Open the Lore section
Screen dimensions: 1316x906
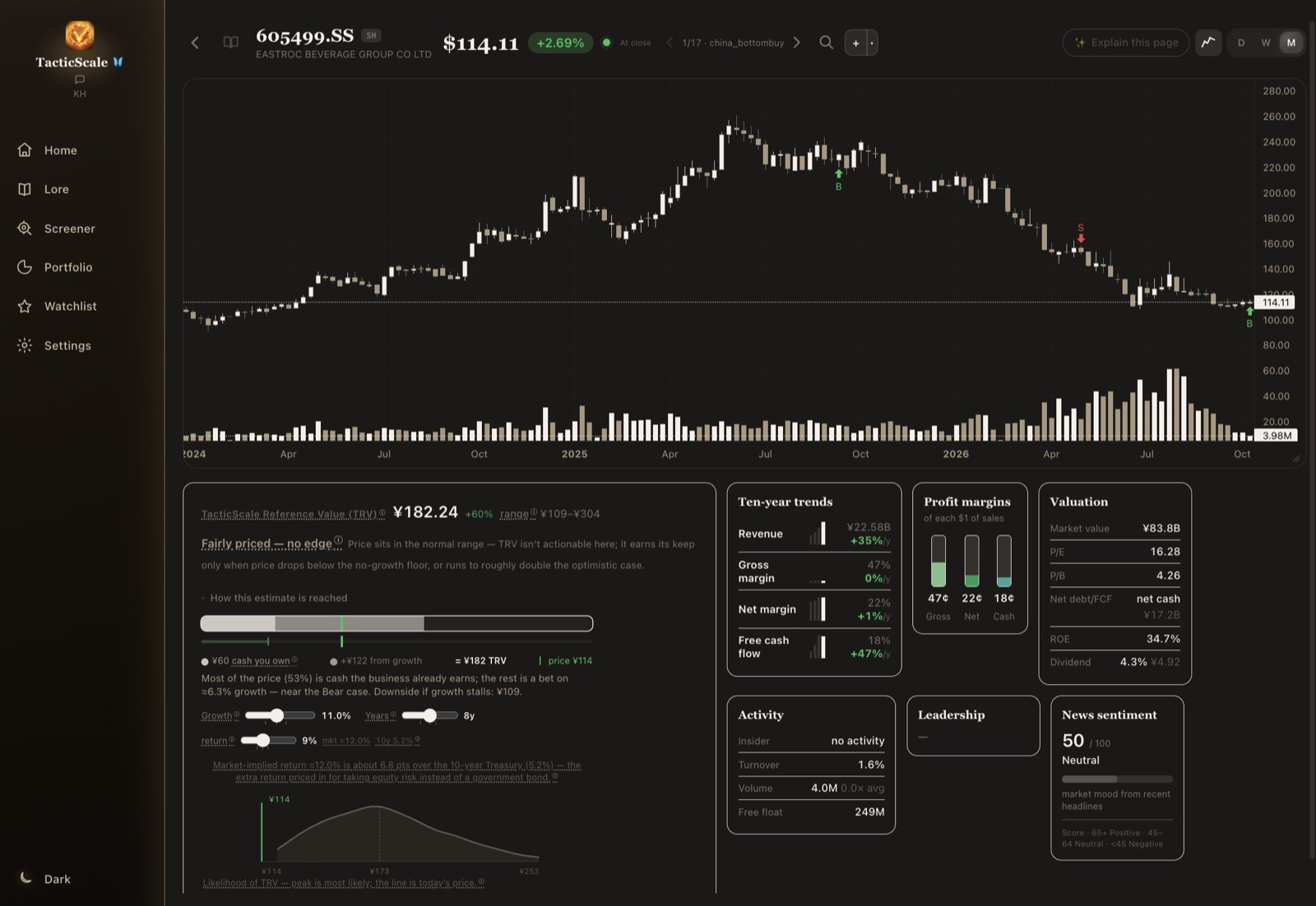click(x=44, y=189)
